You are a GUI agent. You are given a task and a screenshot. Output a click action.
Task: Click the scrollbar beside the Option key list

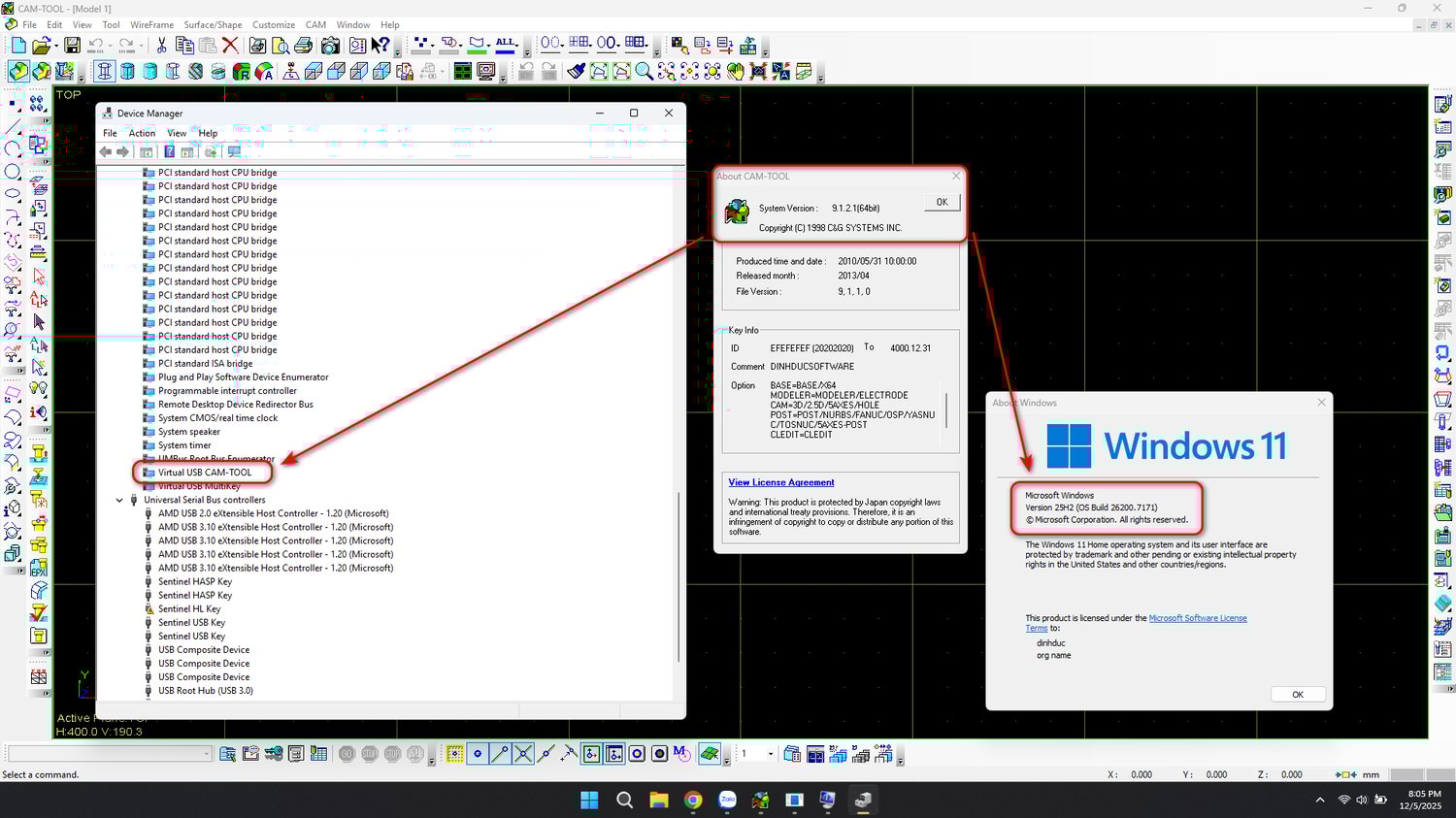[x=945, y=410]
